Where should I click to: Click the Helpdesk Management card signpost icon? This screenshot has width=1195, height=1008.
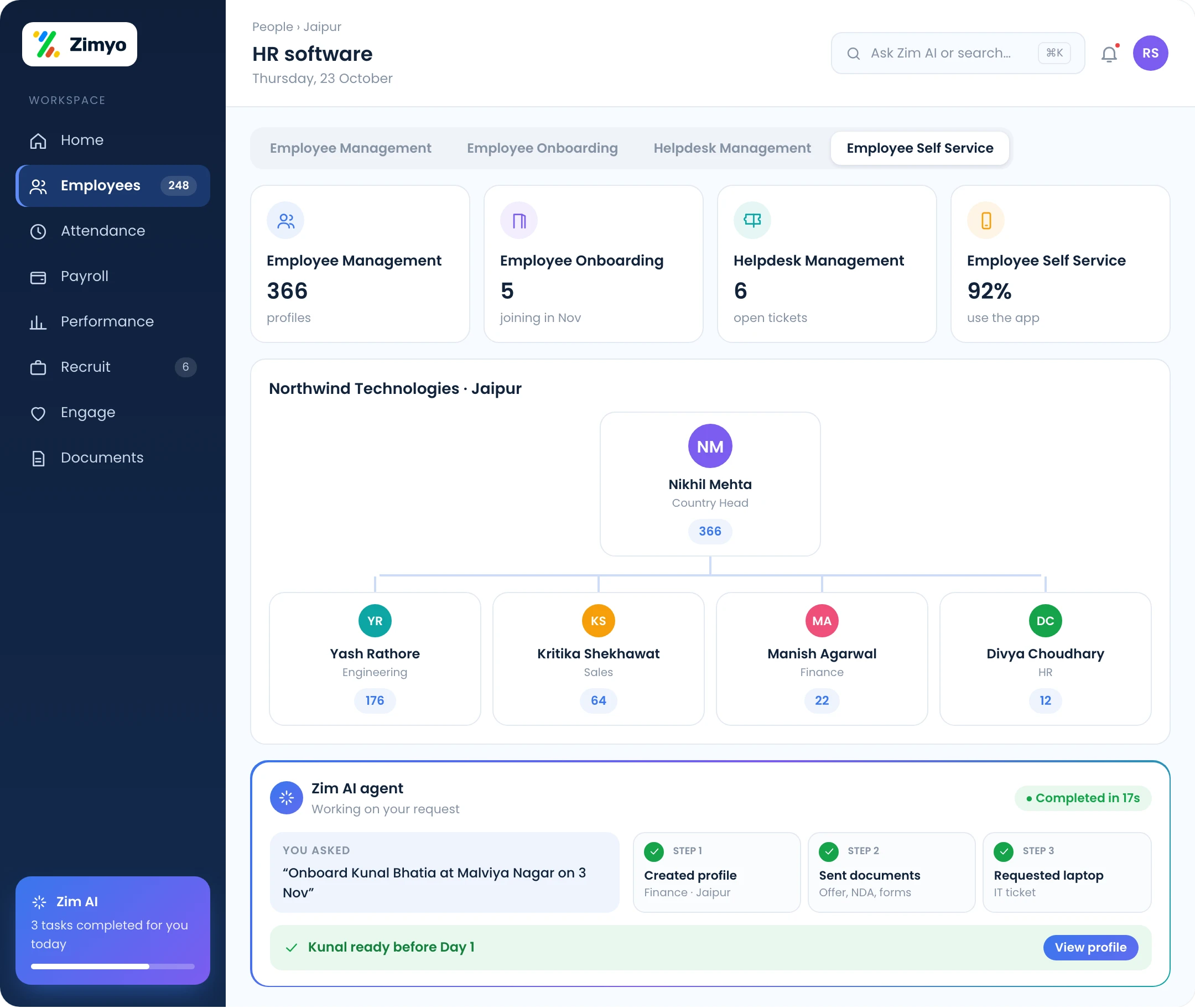click(x=752, y=221)
